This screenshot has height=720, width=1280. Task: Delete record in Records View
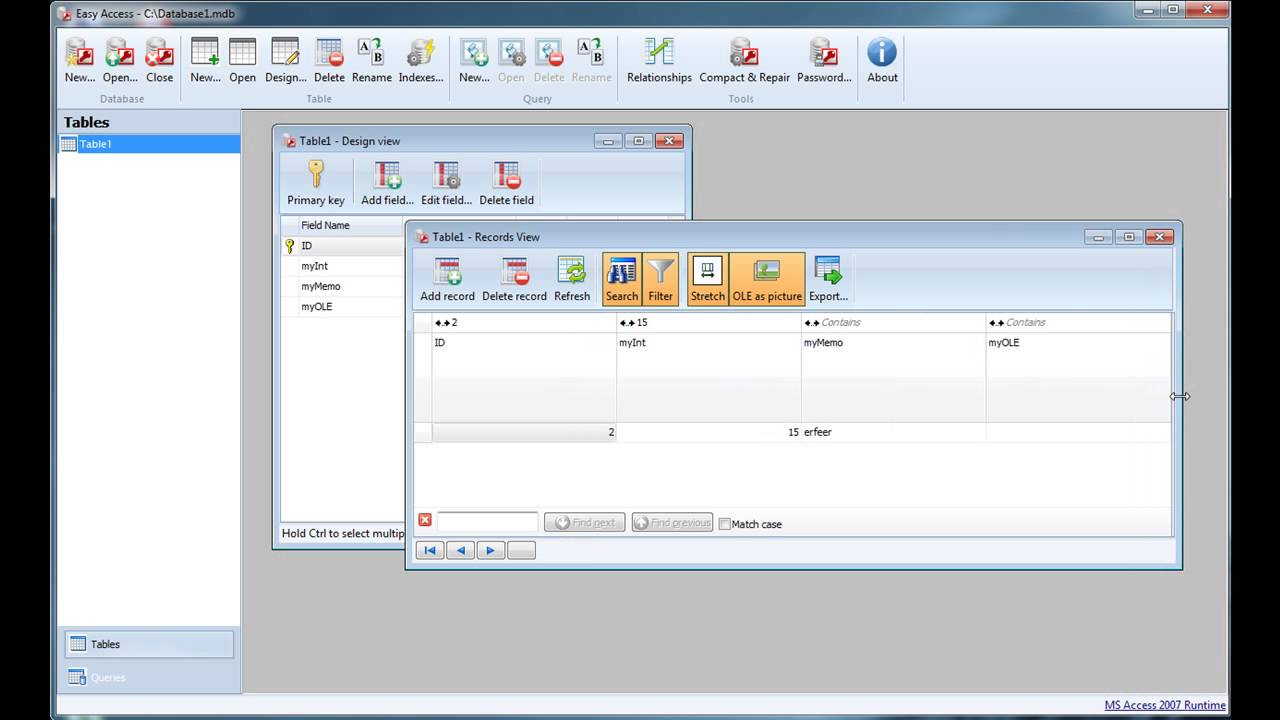click(x=514, y=279)
